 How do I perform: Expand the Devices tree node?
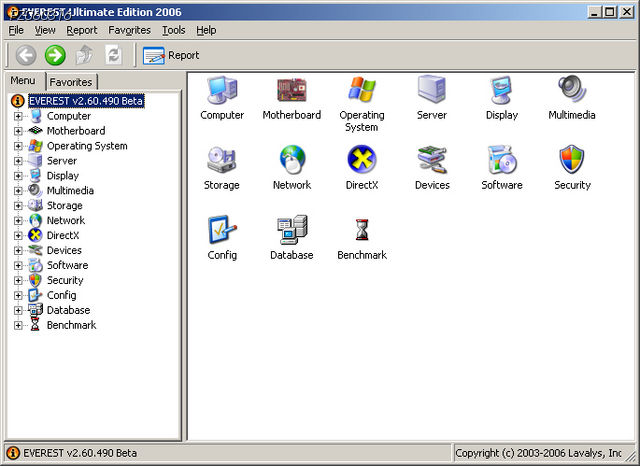pos(18,251)
